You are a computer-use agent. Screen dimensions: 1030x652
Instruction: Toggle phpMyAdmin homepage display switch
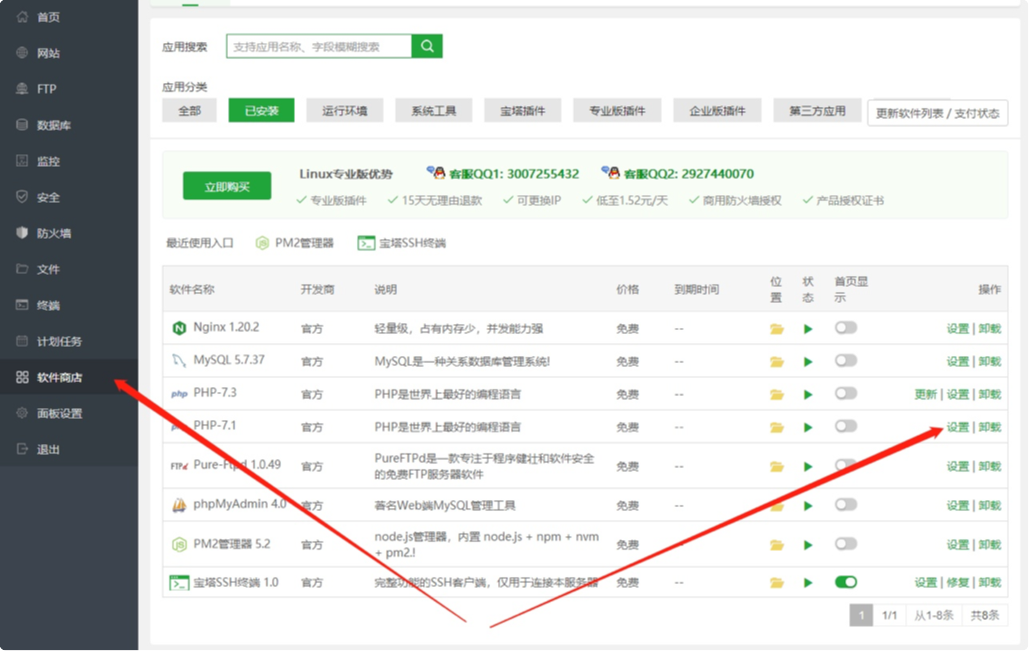click(845, 504)
